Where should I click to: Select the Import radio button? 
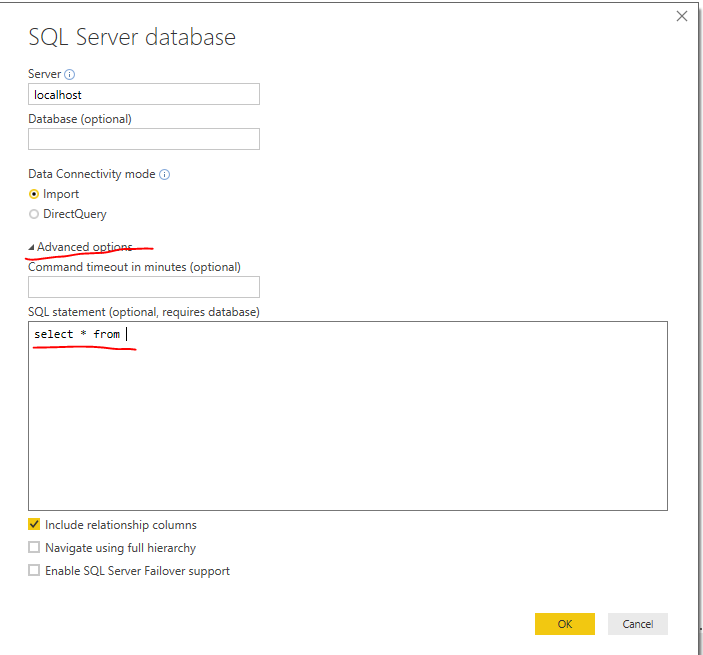[34, 194]
